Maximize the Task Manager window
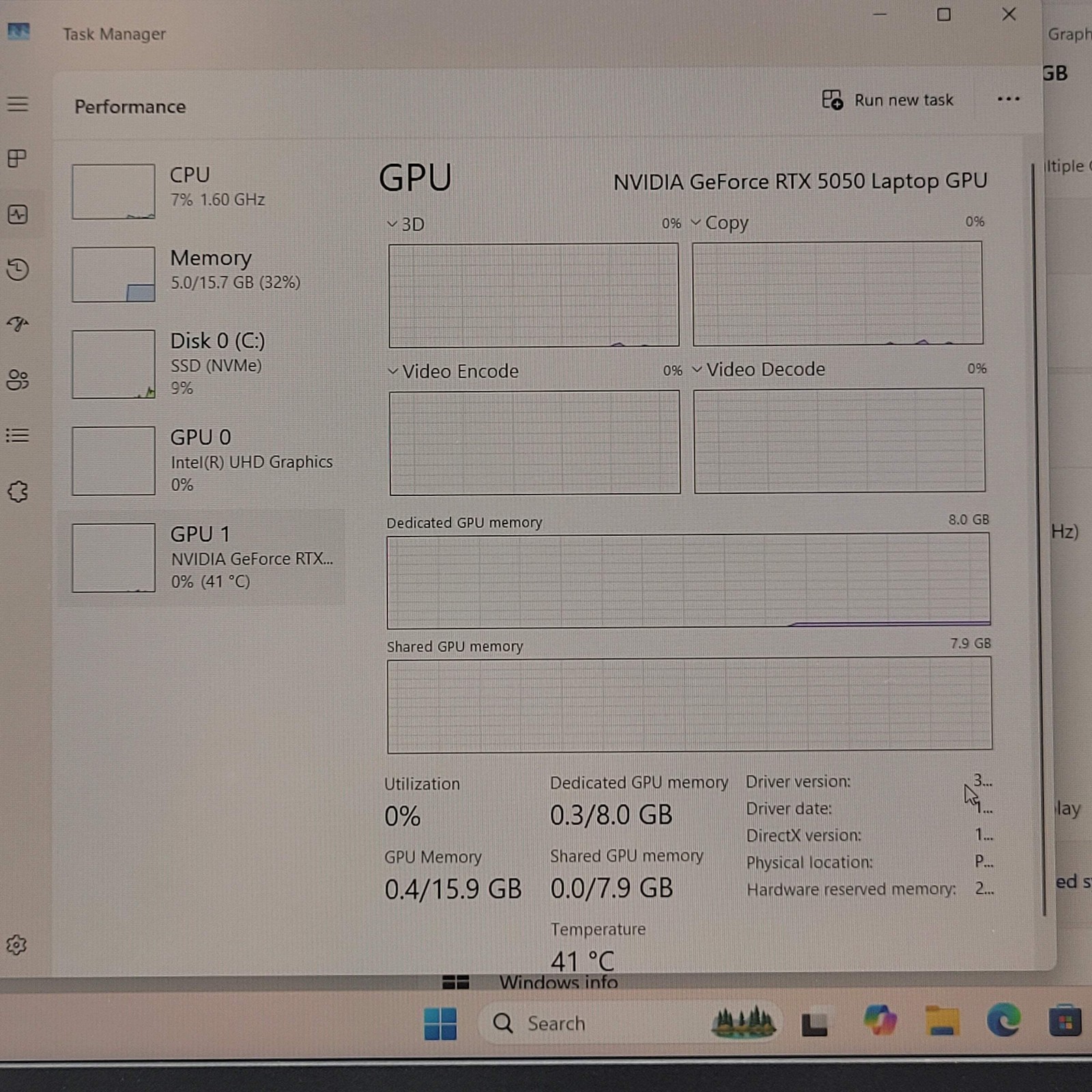Screen dimensions: 1092x1092 coord(943,14)
